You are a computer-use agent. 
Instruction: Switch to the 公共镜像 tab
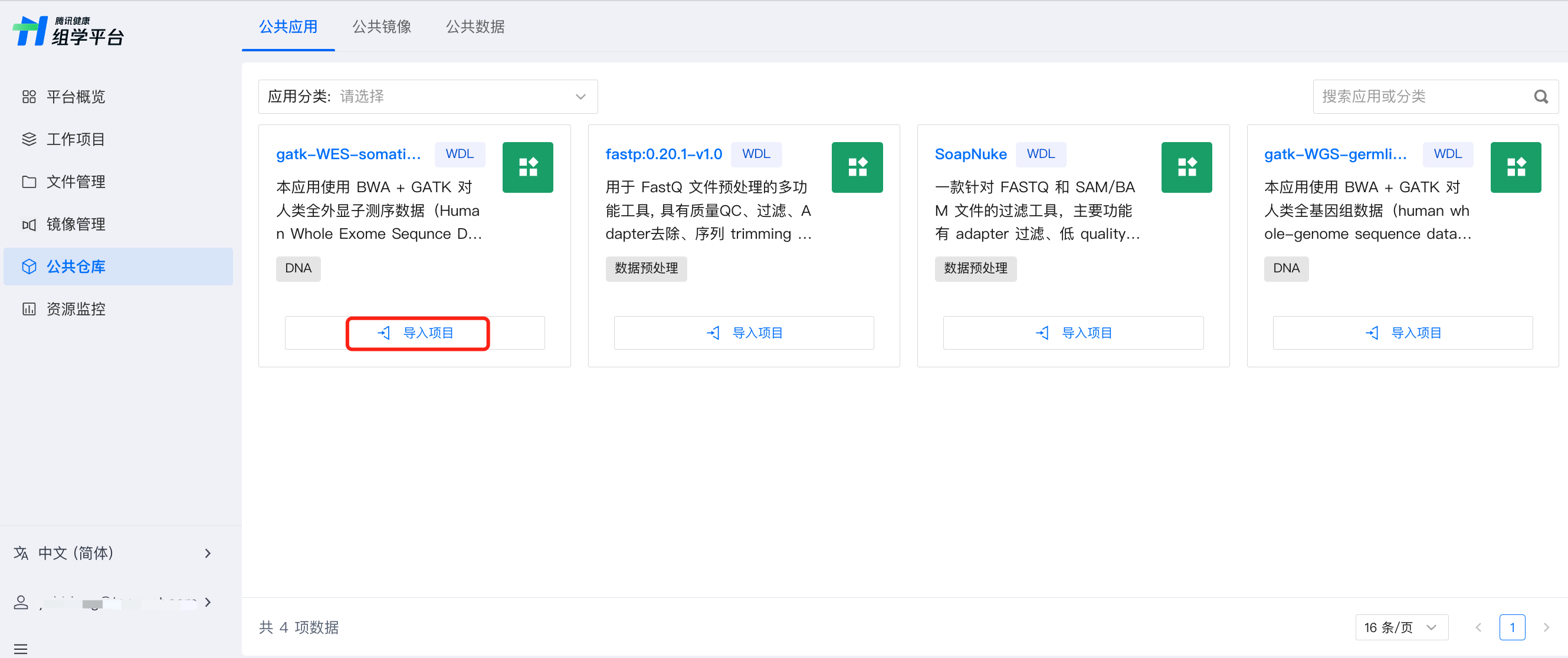click(382, 27)
